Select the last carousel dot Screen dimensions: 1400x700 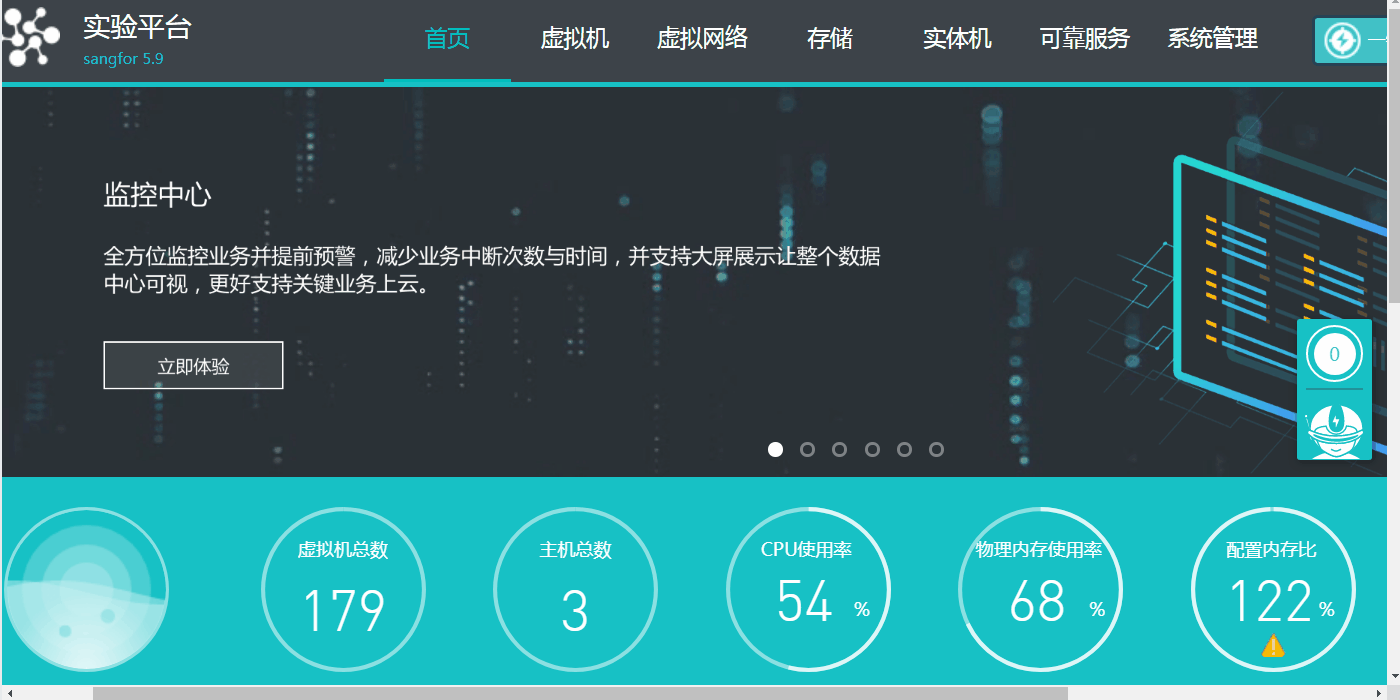pos(936,449)
